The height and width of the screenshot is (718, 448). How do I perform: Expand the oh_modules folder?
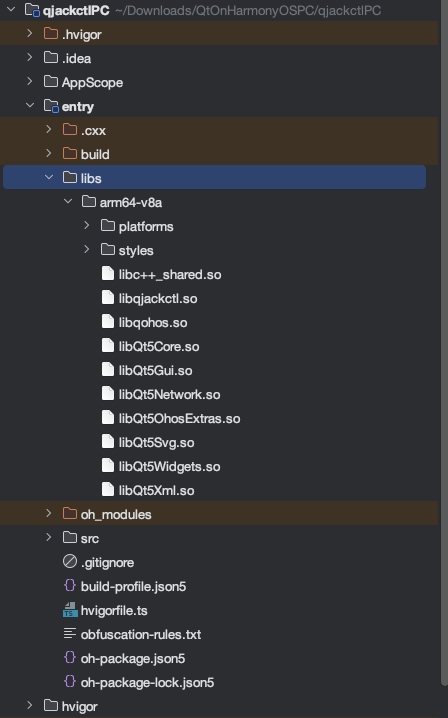click(x=49, y=514)
